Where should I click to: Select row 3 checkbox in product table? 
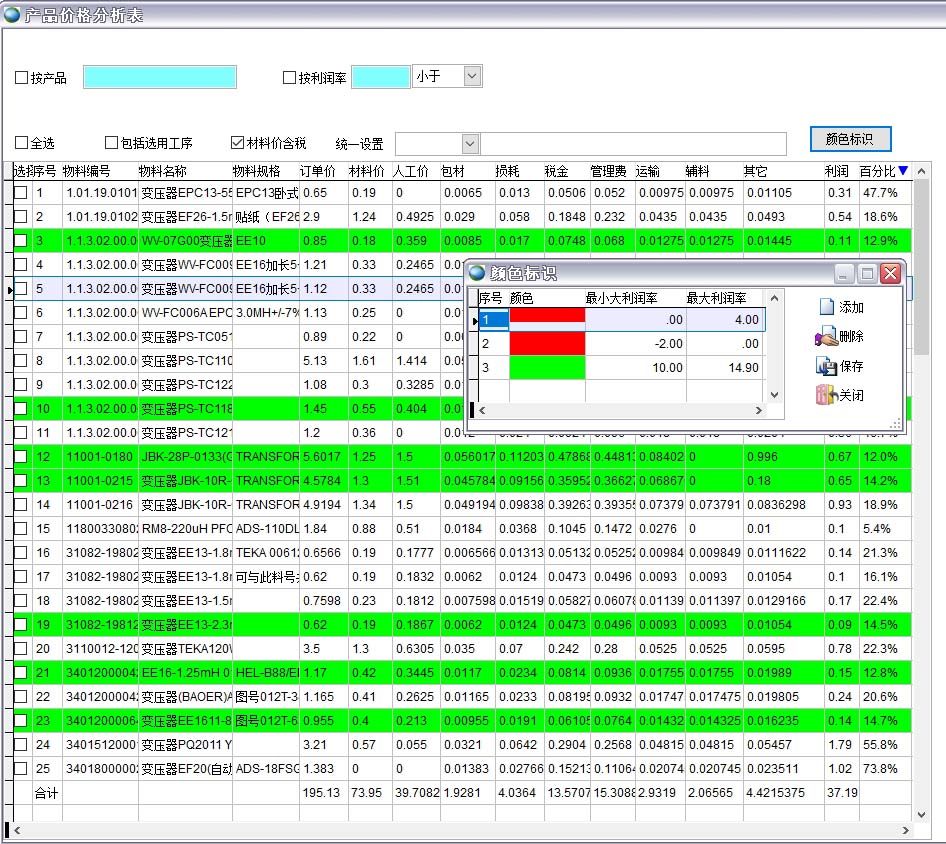click(21, 241)
